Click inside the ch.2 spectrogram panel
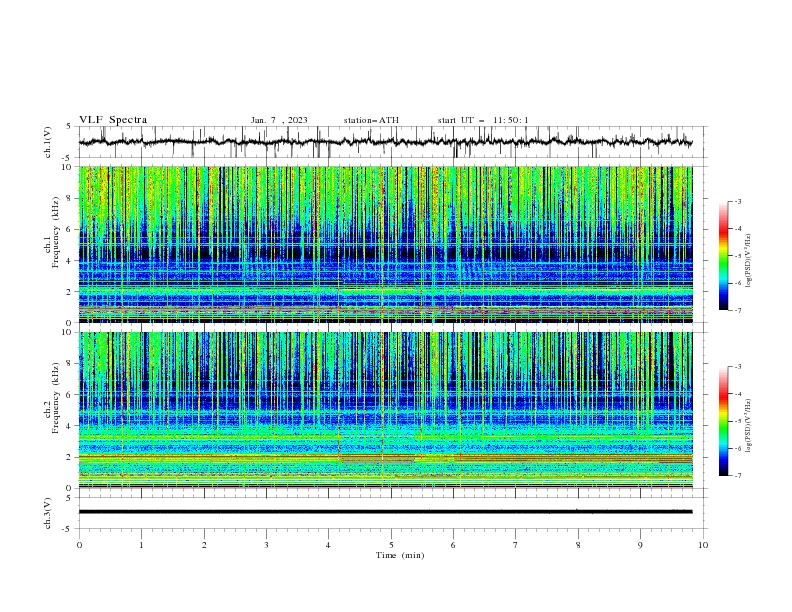 tap(385, 410)
